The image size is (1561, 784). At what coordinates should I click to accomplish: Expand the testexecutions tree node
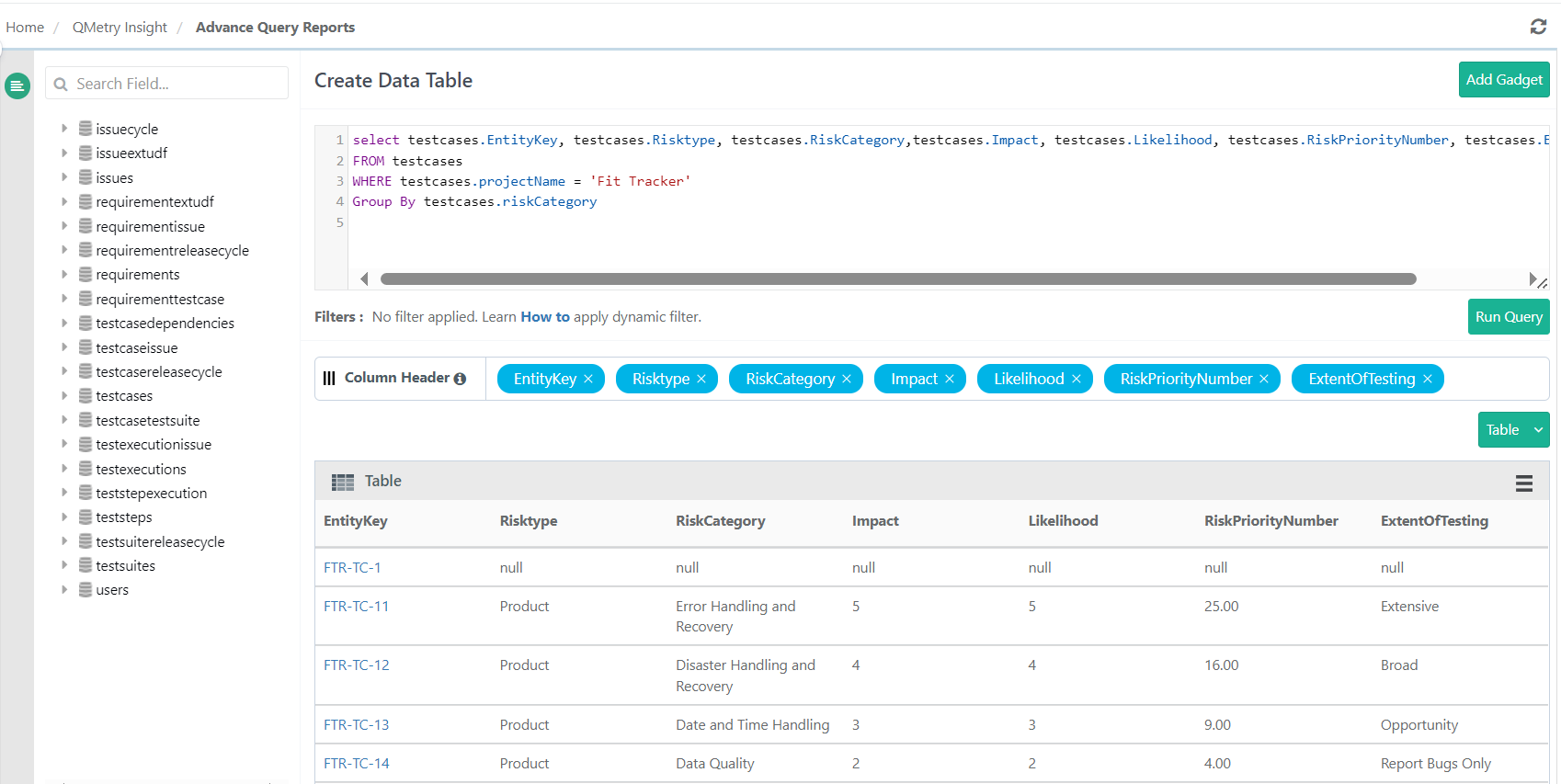tap(64, 468)
